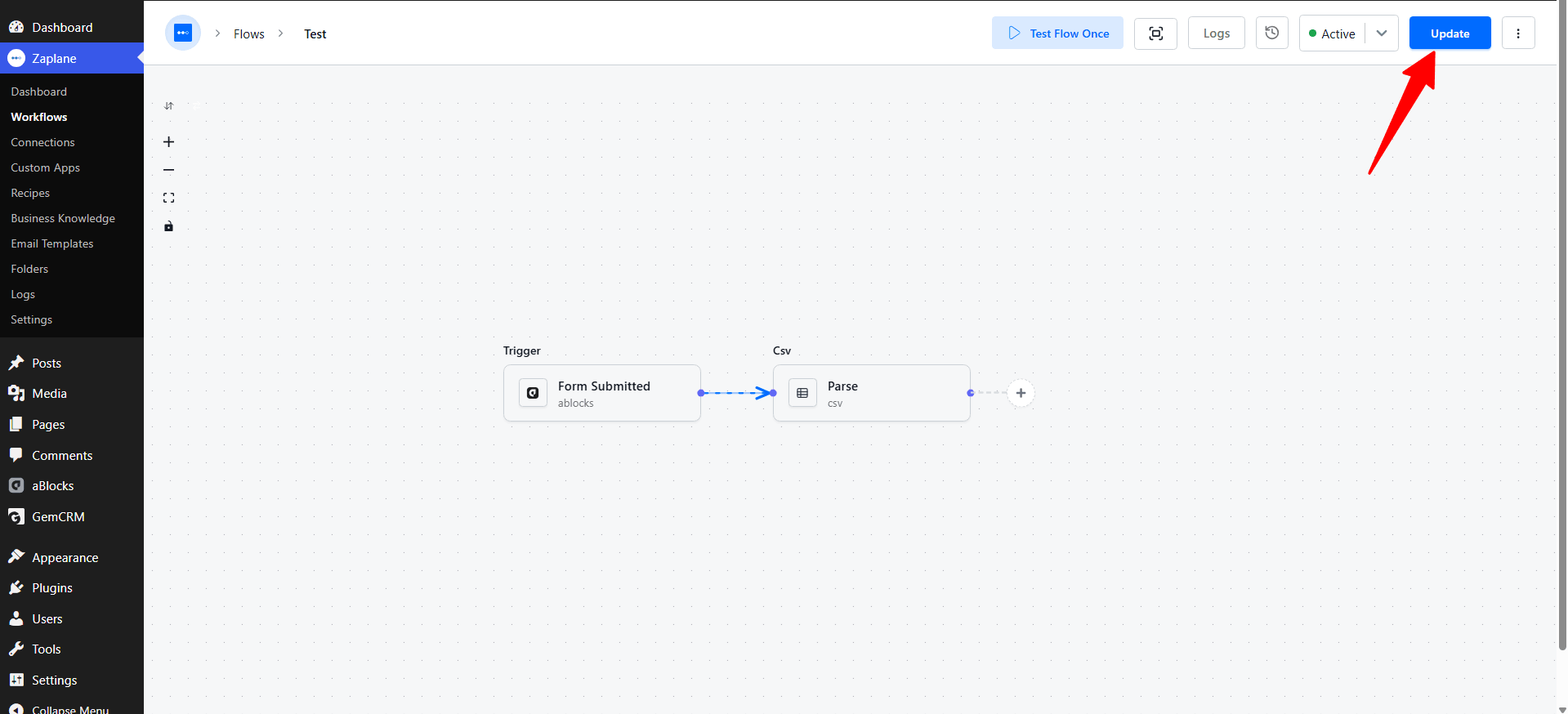The width and height of the screenshot is (1568, 714).
Task: Click the Appearance brush icon in sidebar
Action: pos(16,557)
